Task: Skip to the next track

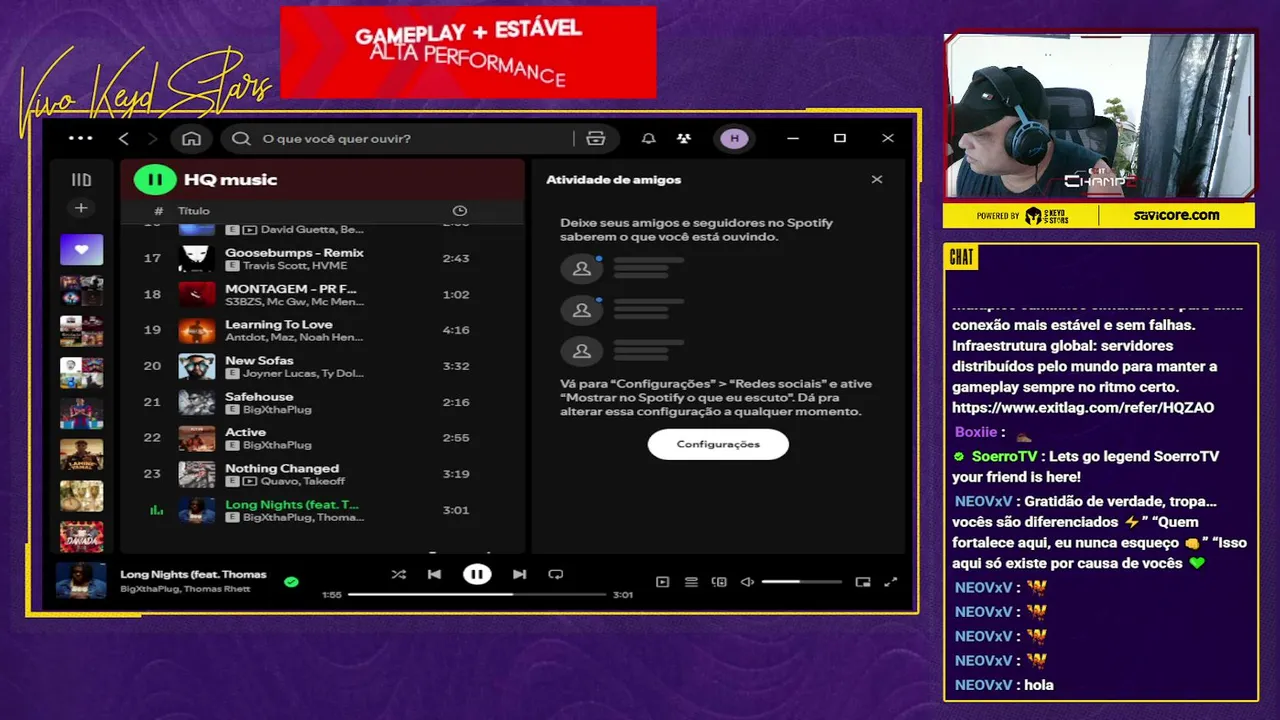Action: 519,574
